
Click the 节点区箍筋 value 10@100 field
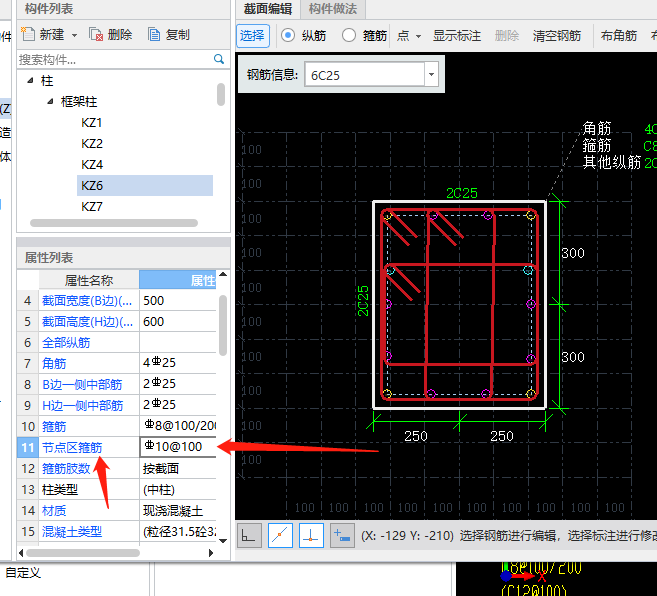pyautogui.click(x=178, y=447)
